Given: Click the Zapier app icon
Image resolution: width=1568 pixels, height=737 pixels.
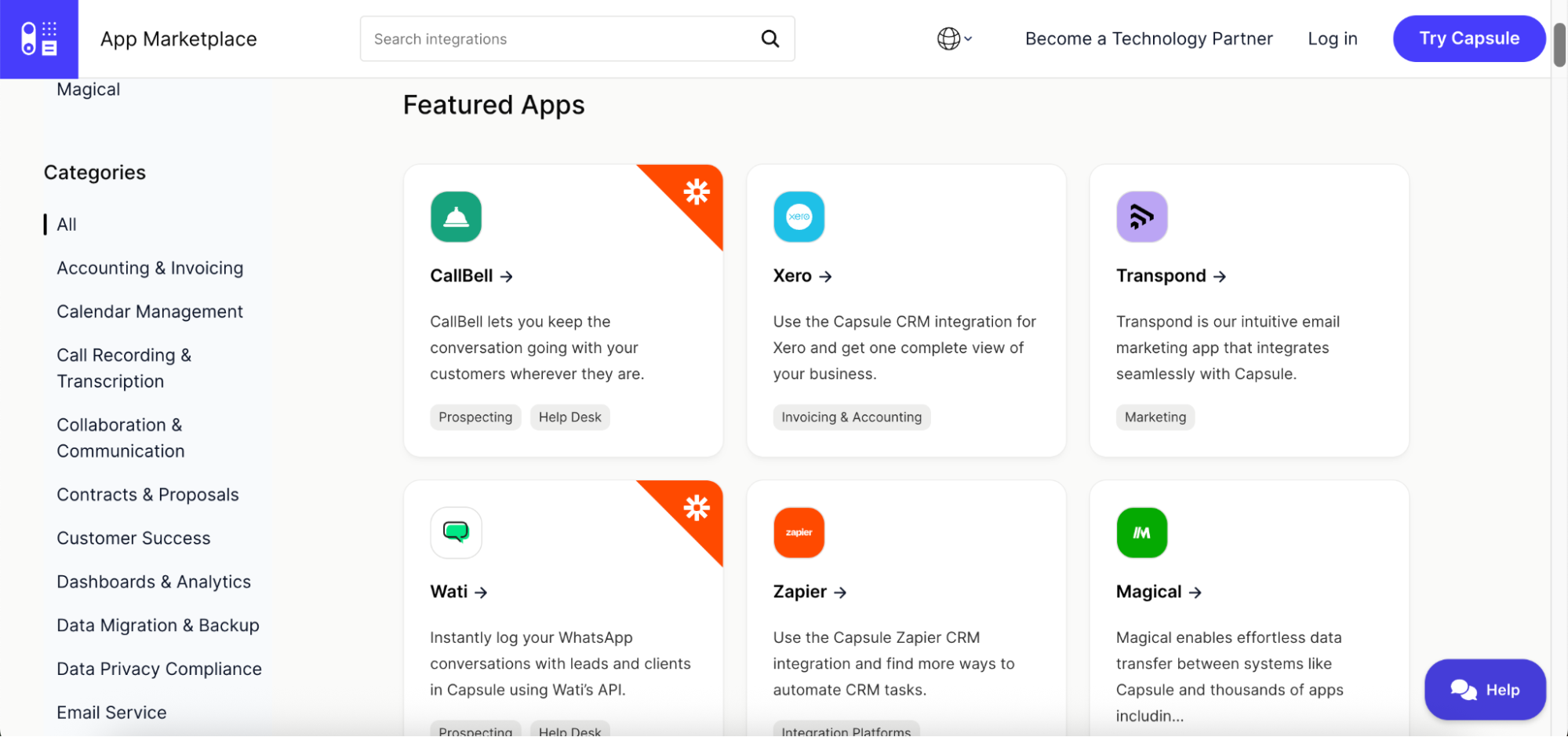Looking at the screenshot, I should [799, 533].
